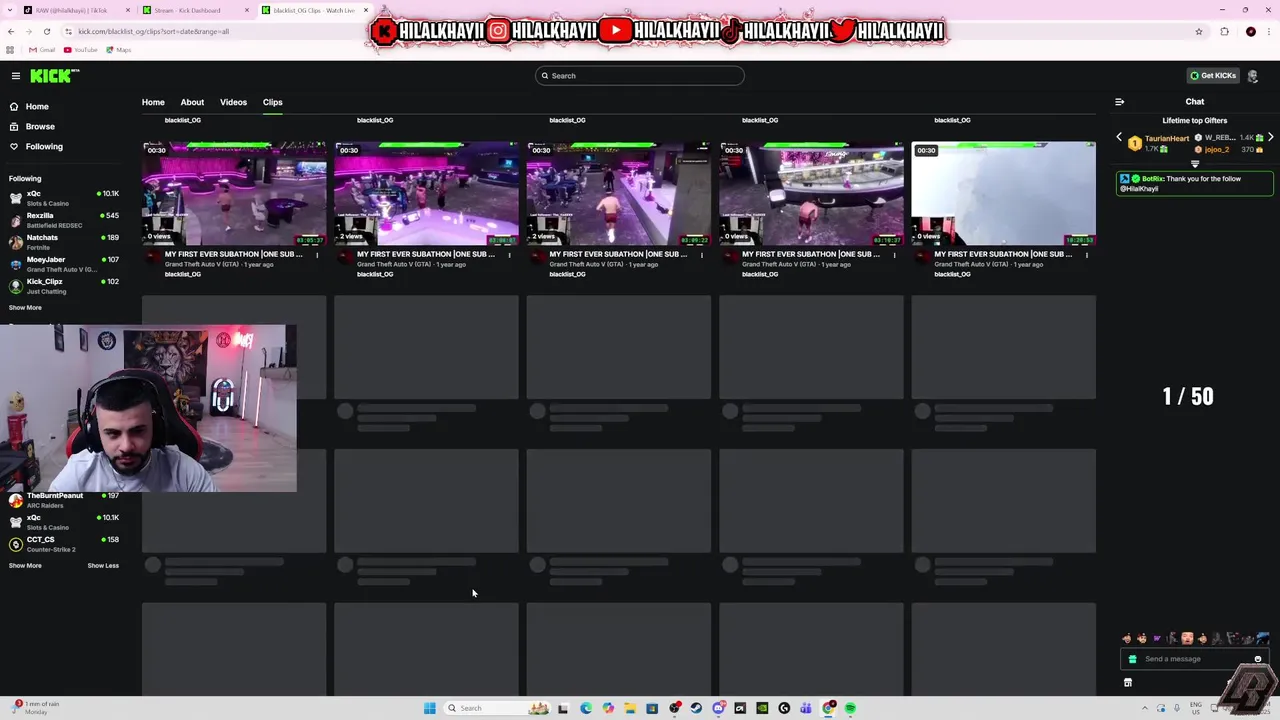The width and height of the screenshot is (1280, 720).
Task: Open browser tab search dropdown
Action: click(10, 10)
